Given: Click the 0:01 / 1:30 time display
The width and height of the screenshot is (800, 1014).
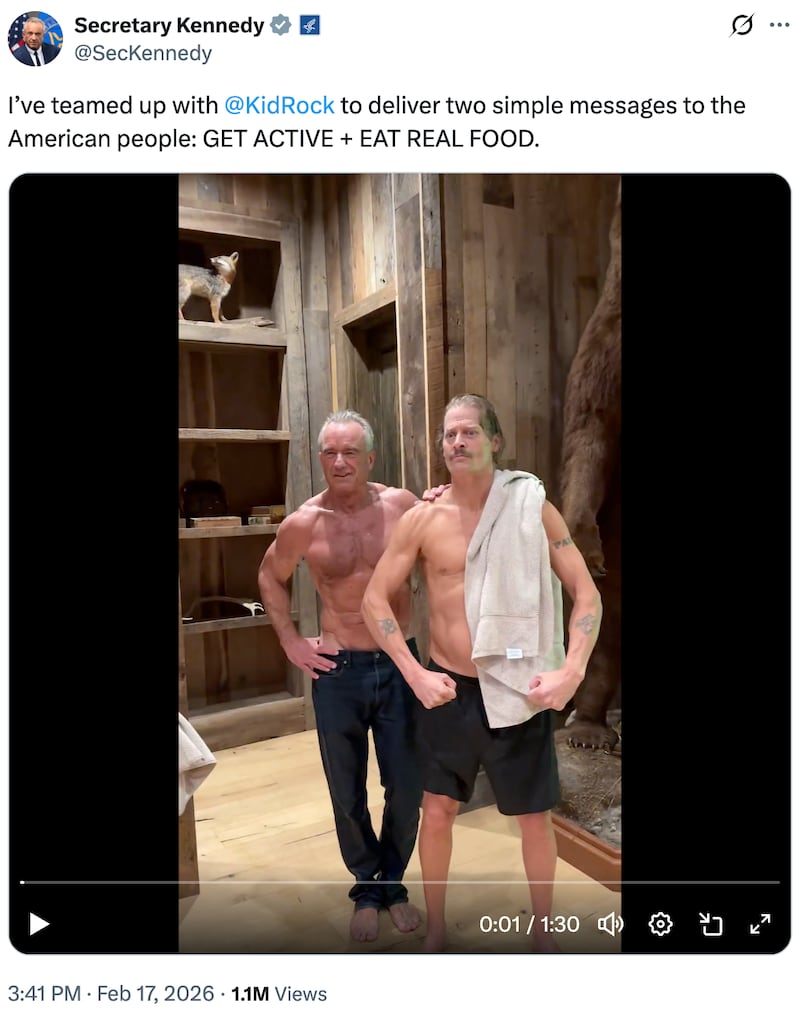Looking at the screenshot, I should 529,924.
